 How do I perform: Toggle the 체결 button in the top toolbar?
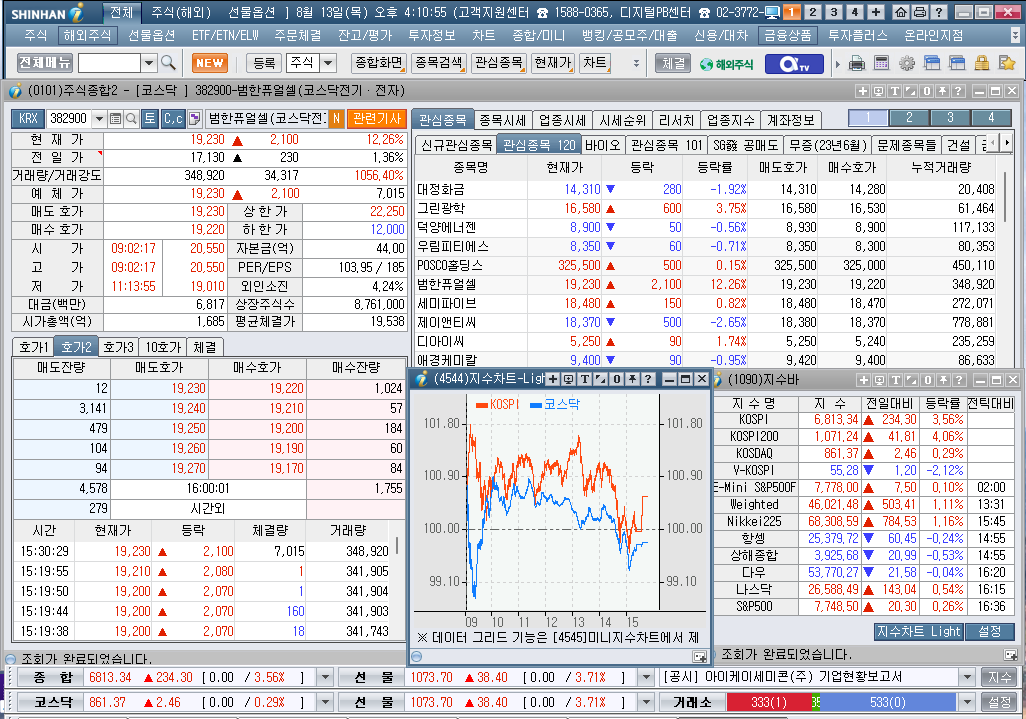point(673,63)
